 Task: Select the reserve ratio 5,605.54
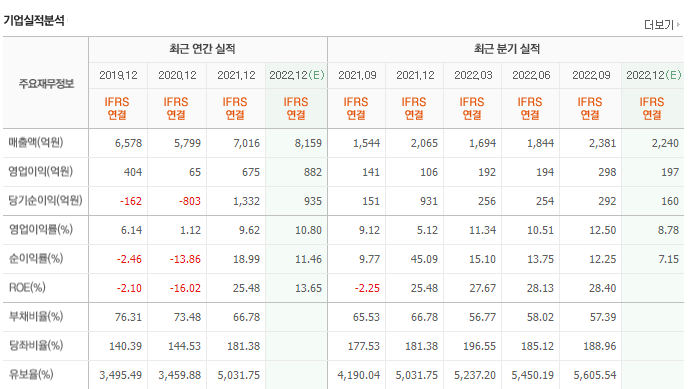(595, 376)
